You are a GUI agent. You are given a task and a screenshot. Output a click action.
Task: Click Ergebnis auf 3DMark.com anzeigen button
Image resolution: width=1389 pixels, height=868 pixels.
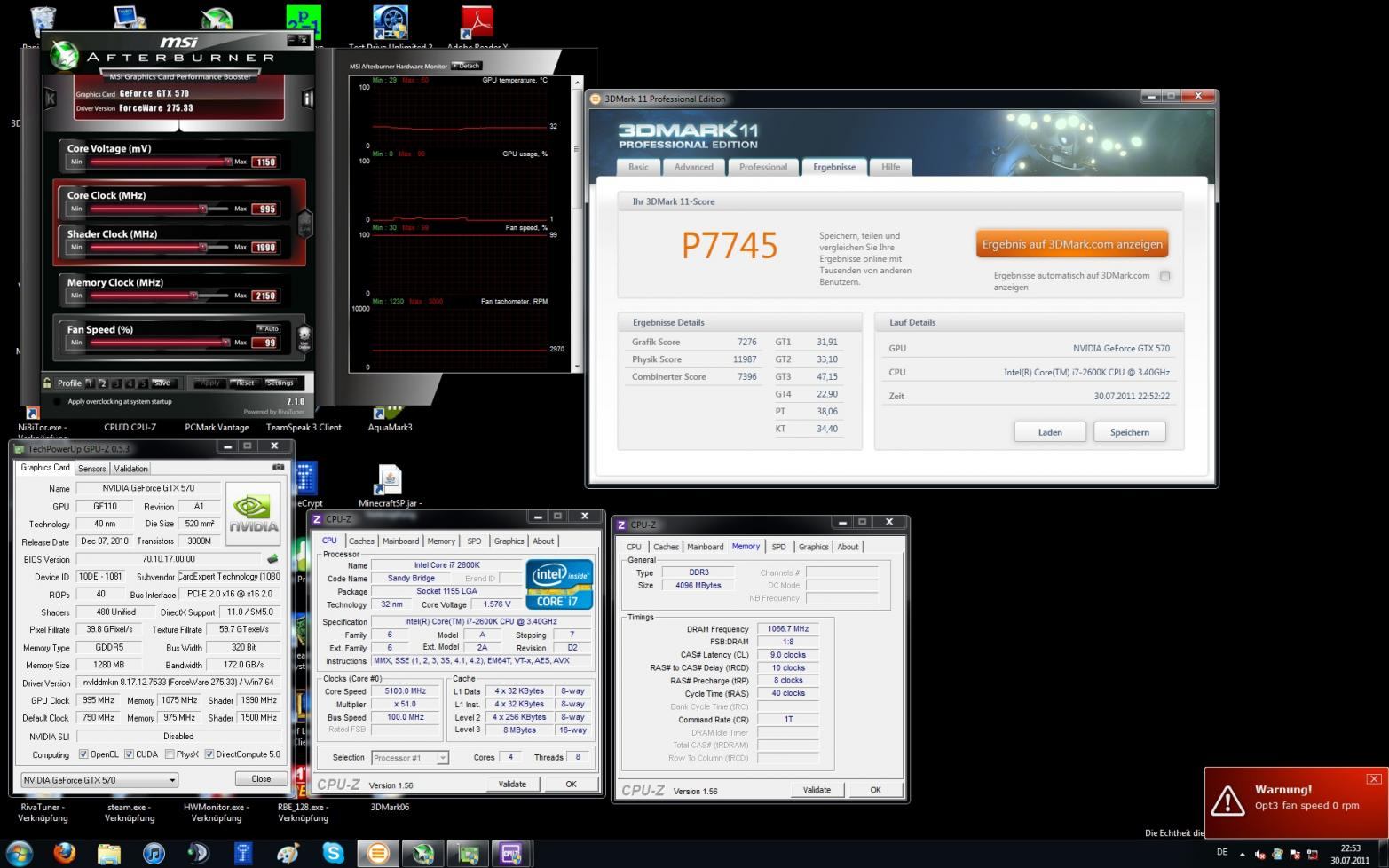(1072, 244)
